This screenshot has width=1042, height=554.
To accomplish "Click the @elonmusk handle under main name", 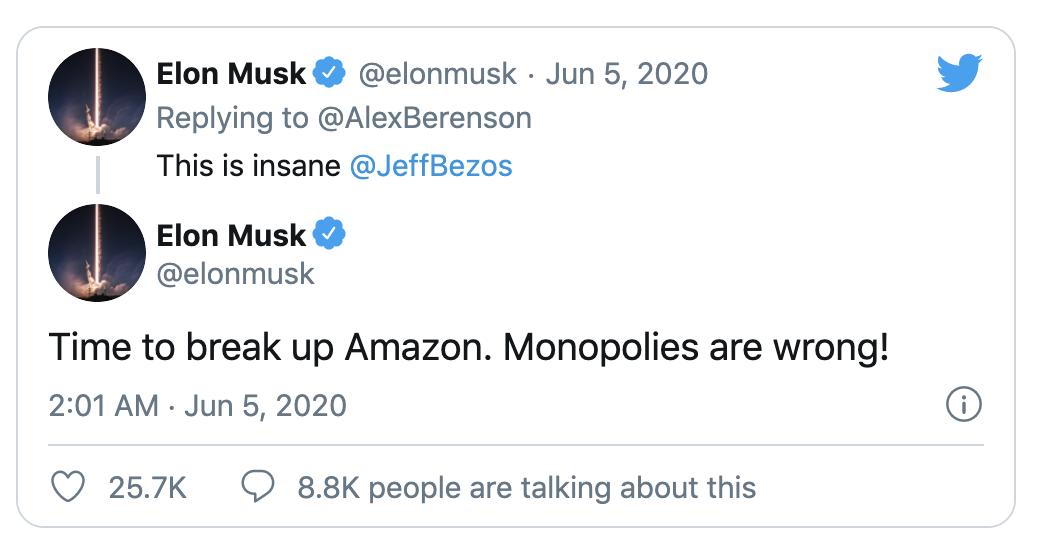I will coord(235,273).
